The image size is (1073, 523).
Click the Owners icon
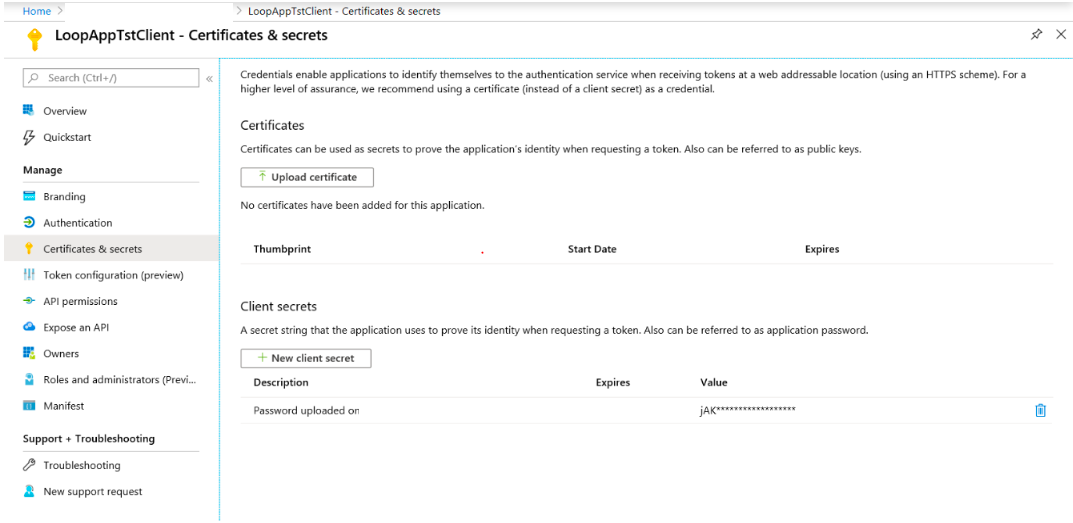coord(29,353)
